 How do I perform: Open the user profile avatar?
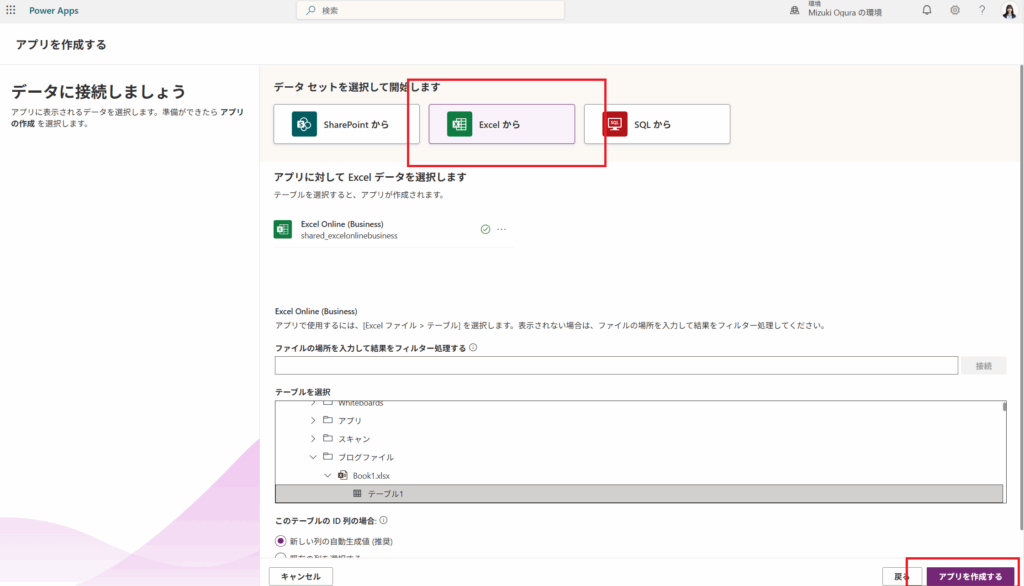click(1008, 10)
